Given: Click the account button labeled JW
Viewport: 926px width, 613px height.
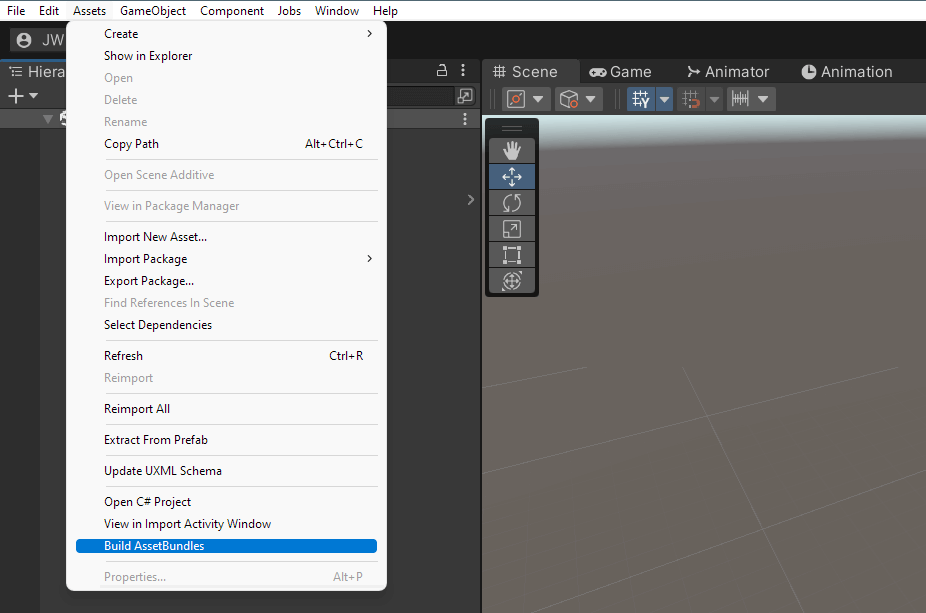Looking at the screenshot, I should click(x=39, y=40).
